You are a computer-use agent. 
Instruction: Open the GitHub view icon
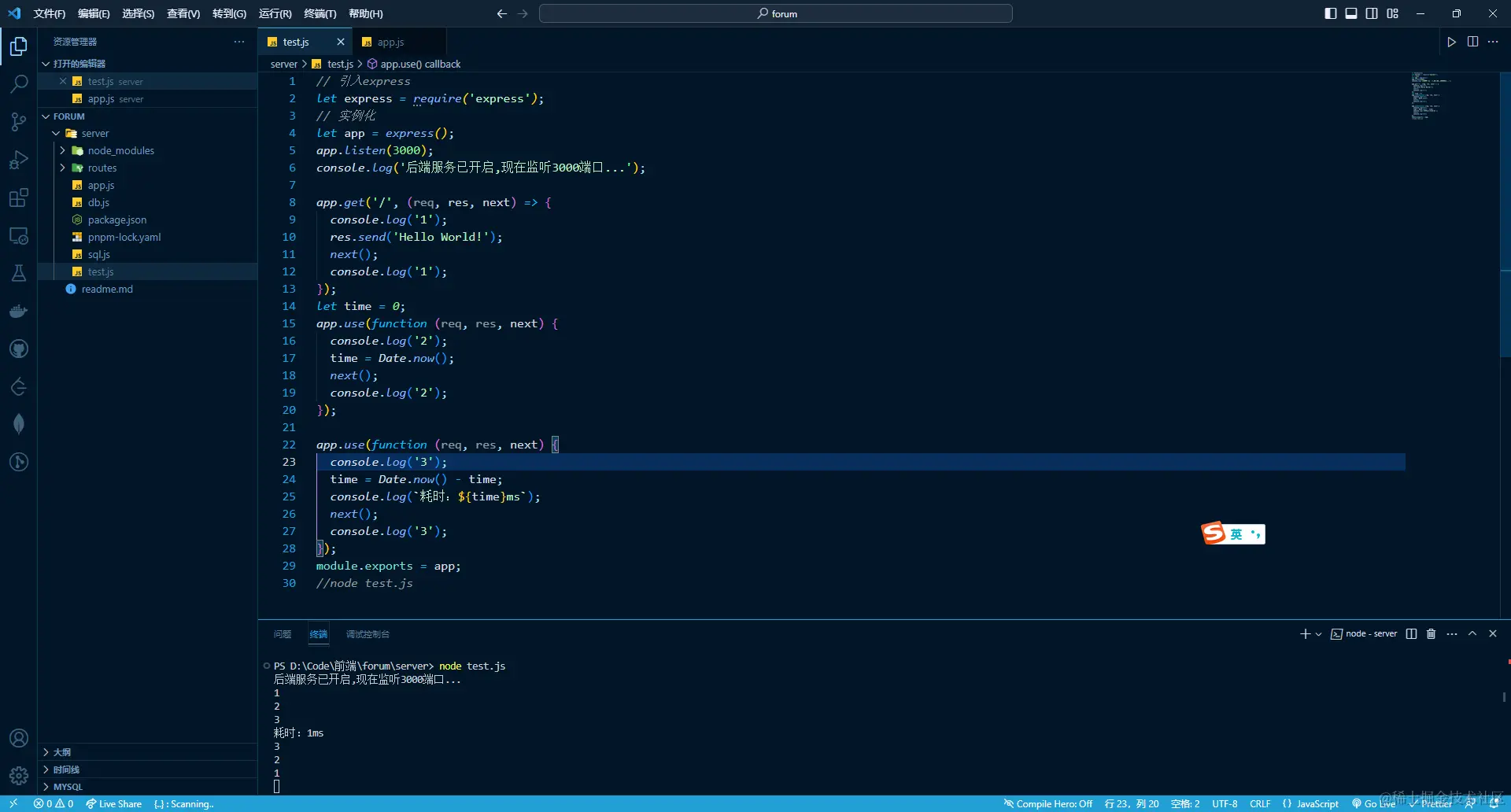tap(19, 349)
